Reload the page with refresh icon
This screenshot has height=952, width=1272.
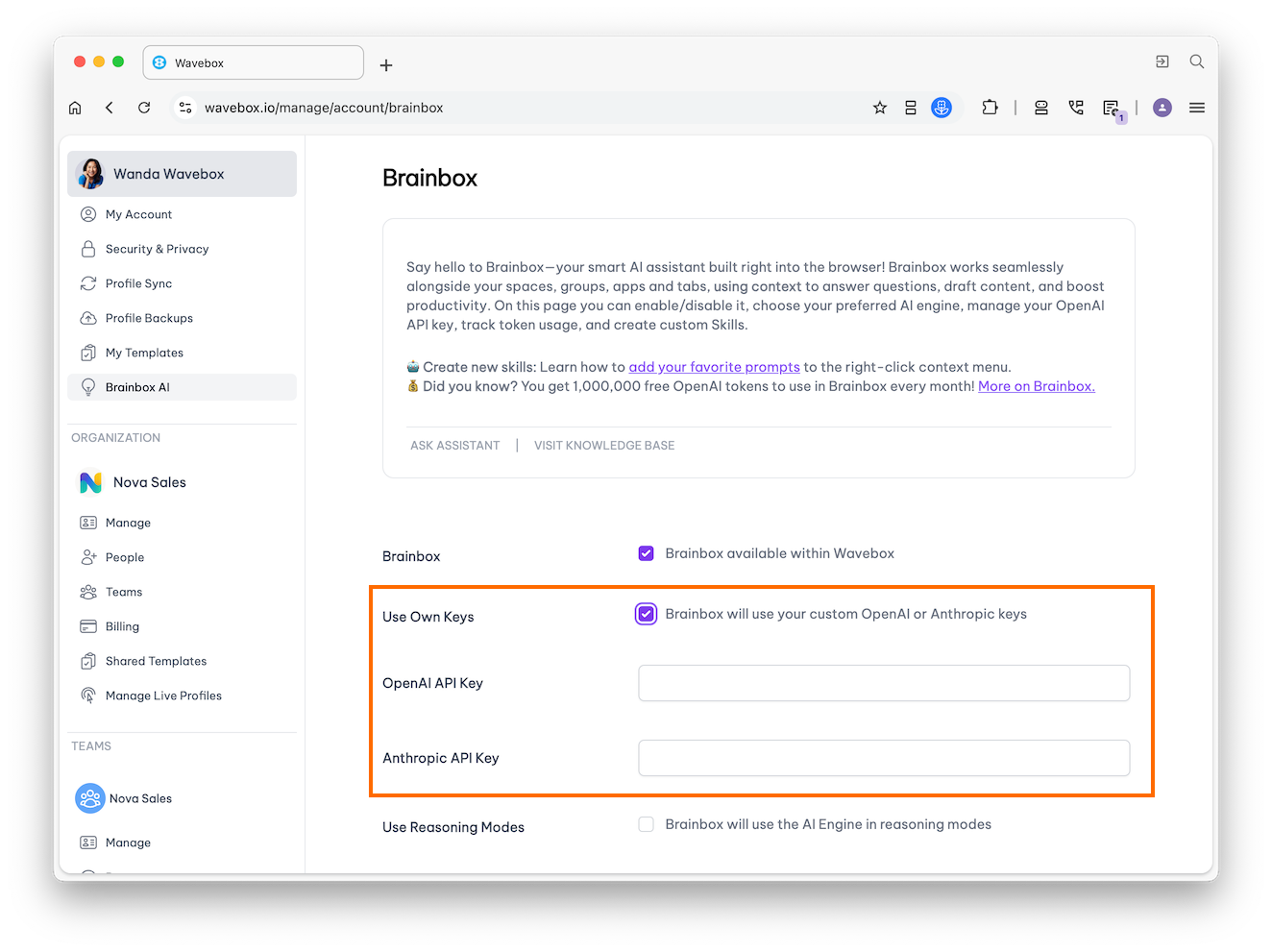click(x=144, y=108)
